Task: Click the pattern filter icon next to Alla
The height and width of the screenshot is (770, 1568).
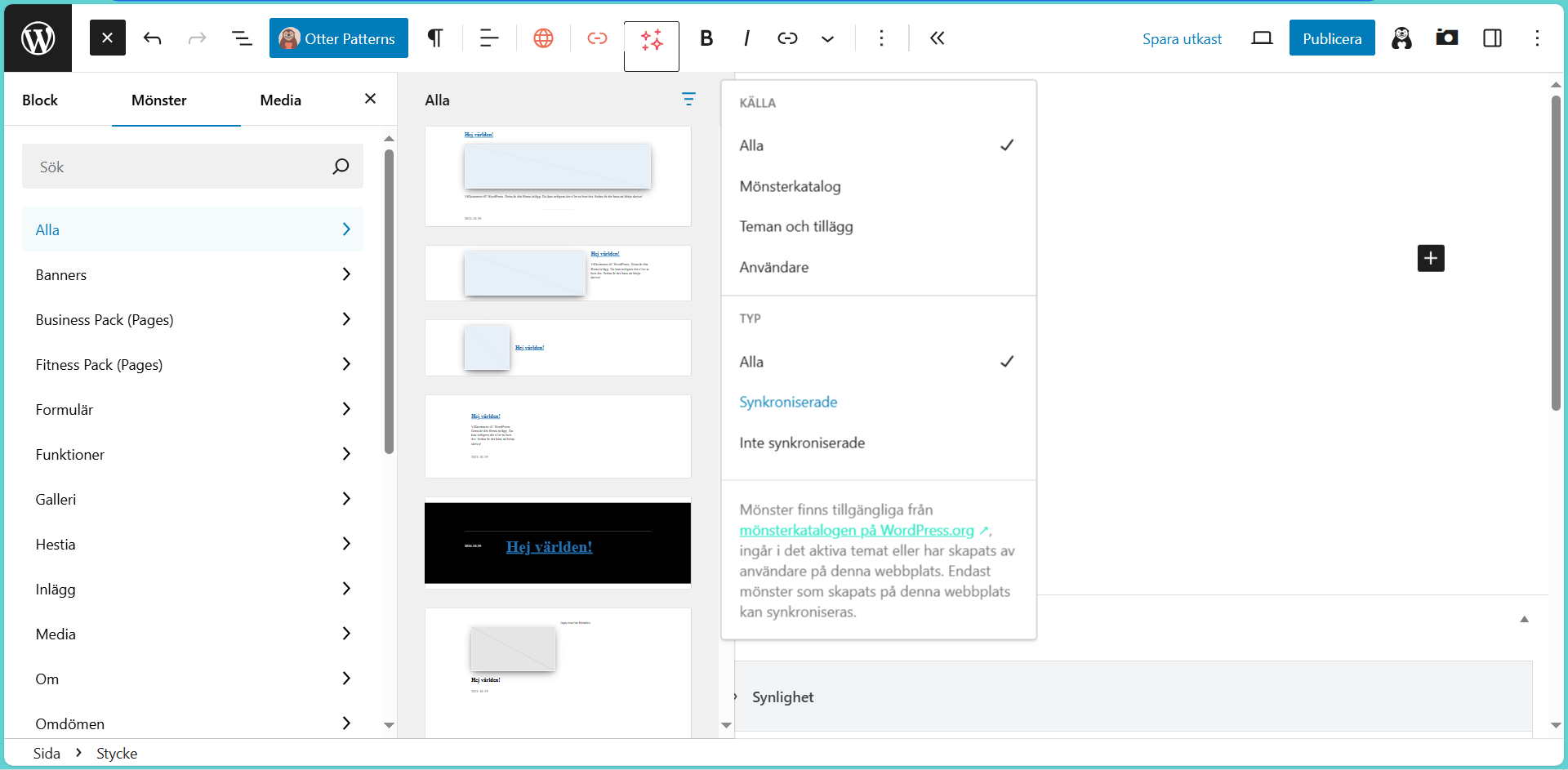Action: pyautogui.click(x=688, y=100)
